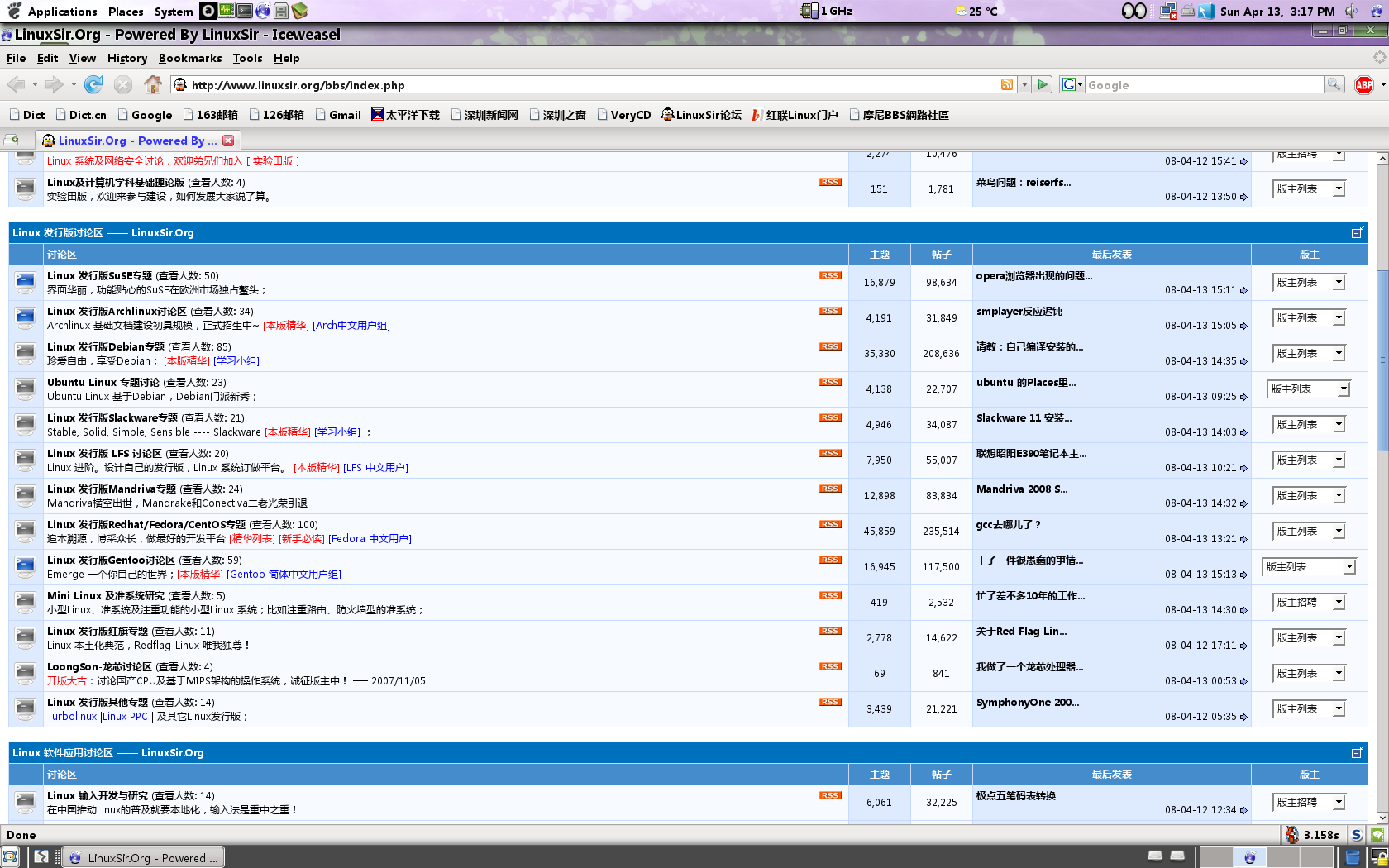
Task: Click forum status icon of Redhat/Fedora row
Action: coord(26,531)
